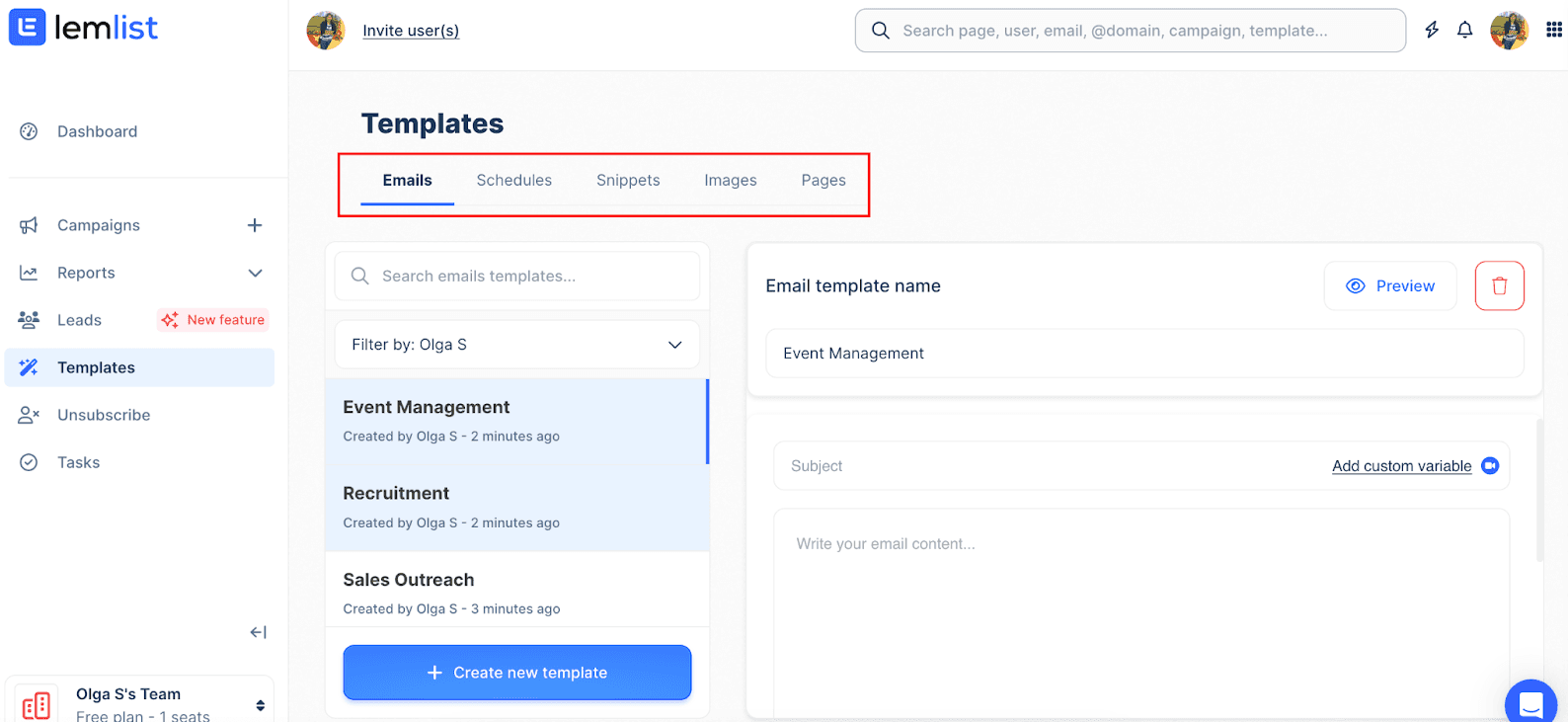Click the Reports chart icon
The width and height of the screenshot is (1568, 722).
[x=29, y=273]
